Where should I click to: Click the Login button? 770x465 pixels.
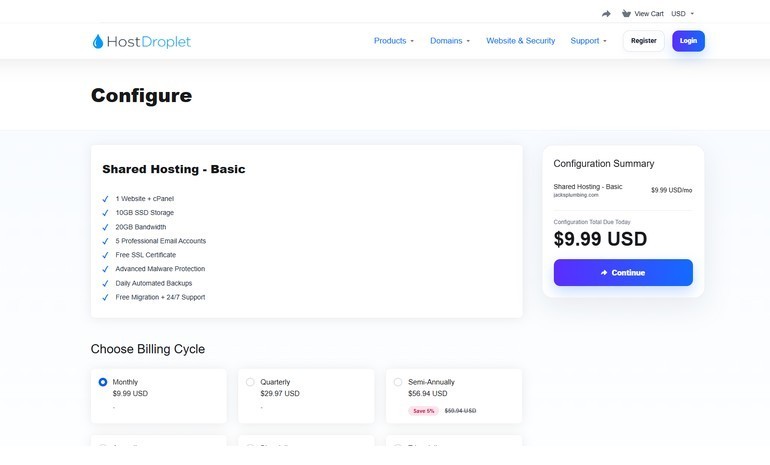tap(688, 41)
